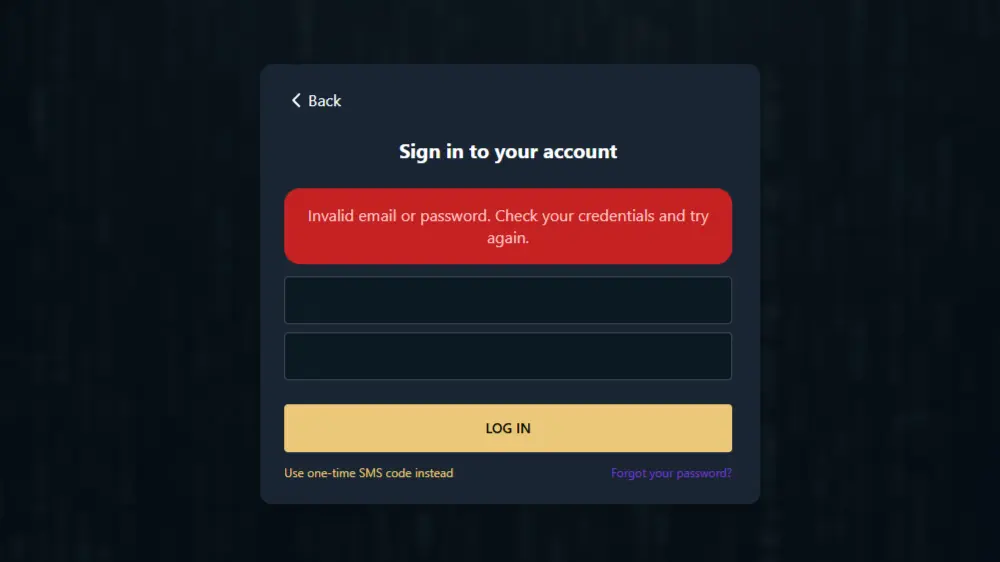
Task: Click the left-pointing arrow beside Back
Action: pos(296,100)
